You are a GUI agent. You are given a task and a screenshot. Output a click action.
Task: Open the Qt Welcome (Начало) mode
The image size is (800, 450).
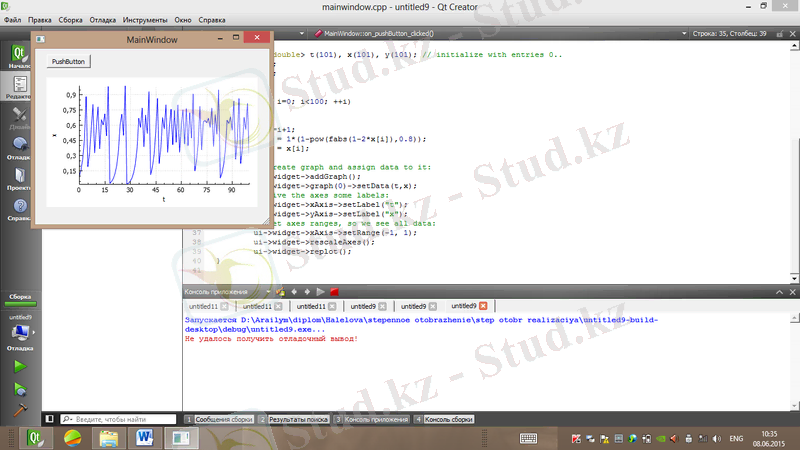pos(17,55)
